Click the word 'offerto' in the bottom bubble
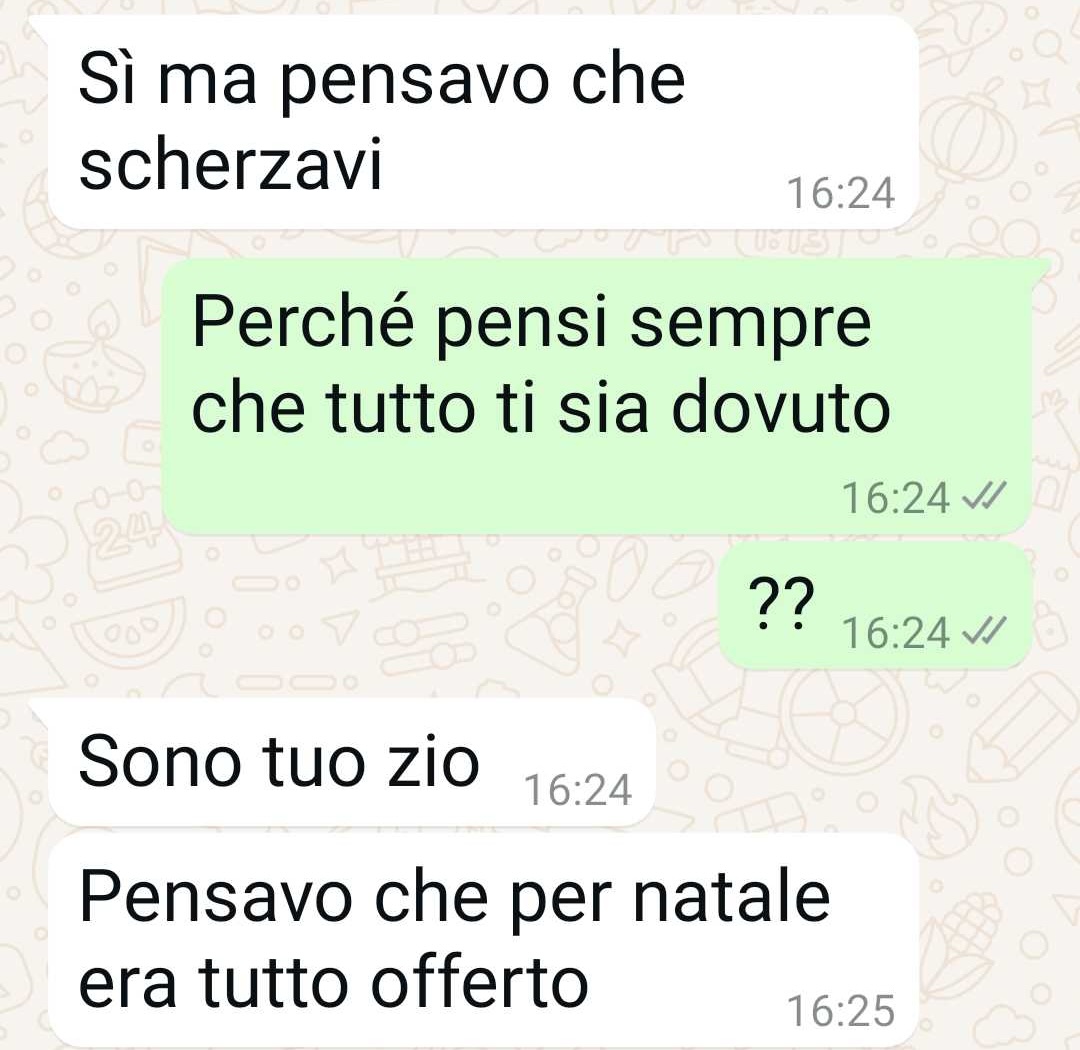 coord(479,984)
